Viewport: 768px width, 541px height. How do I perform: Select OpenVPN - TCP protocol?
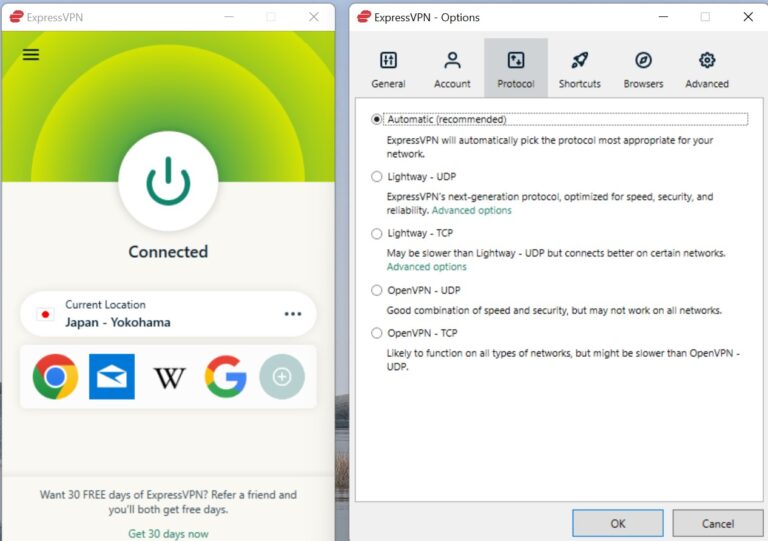376,333
